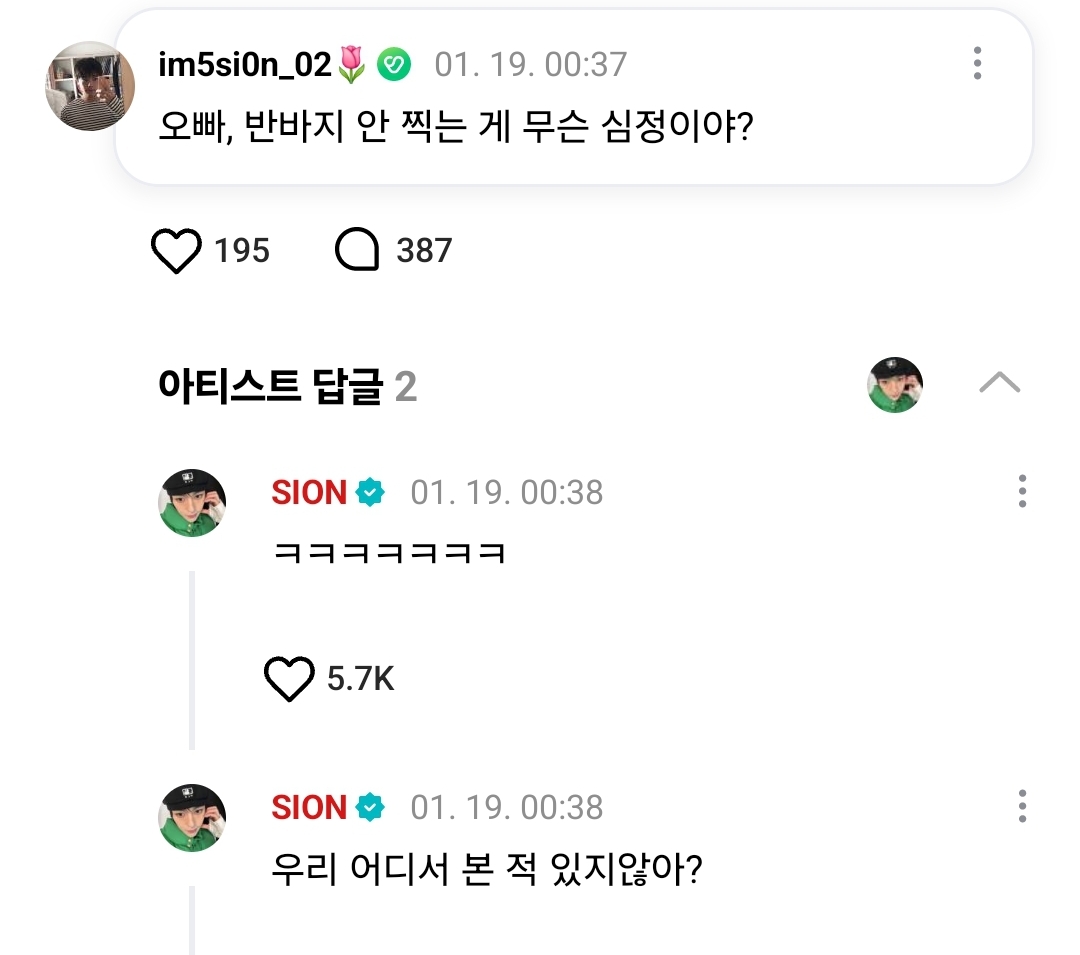The width and height of the screenshot is (1080, 955).
Task: Open SION's name on the ㅋㅋㅋ reply
Action: pos(309,493)
